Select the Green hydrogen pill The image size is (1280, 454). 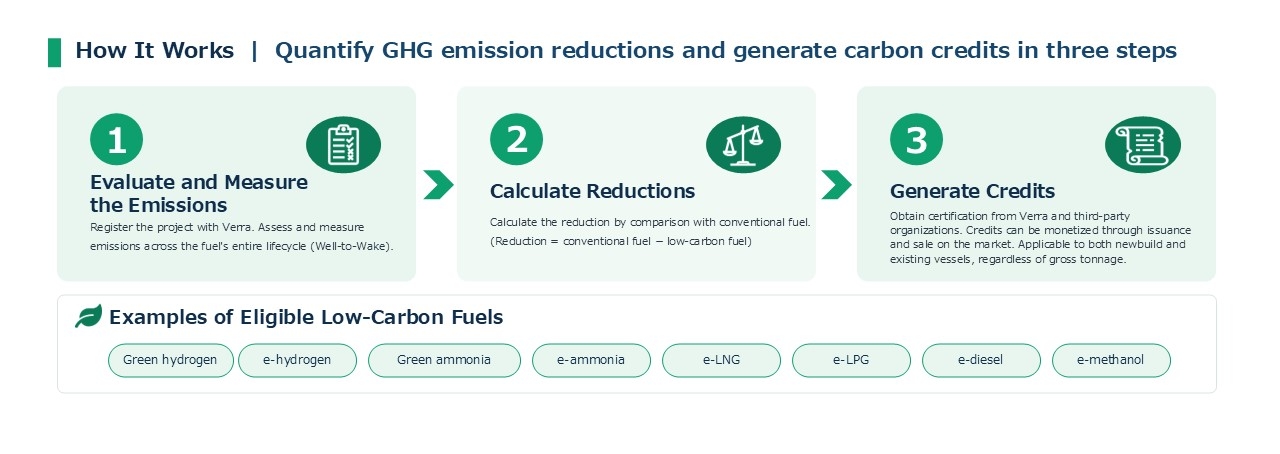[170, 360]
